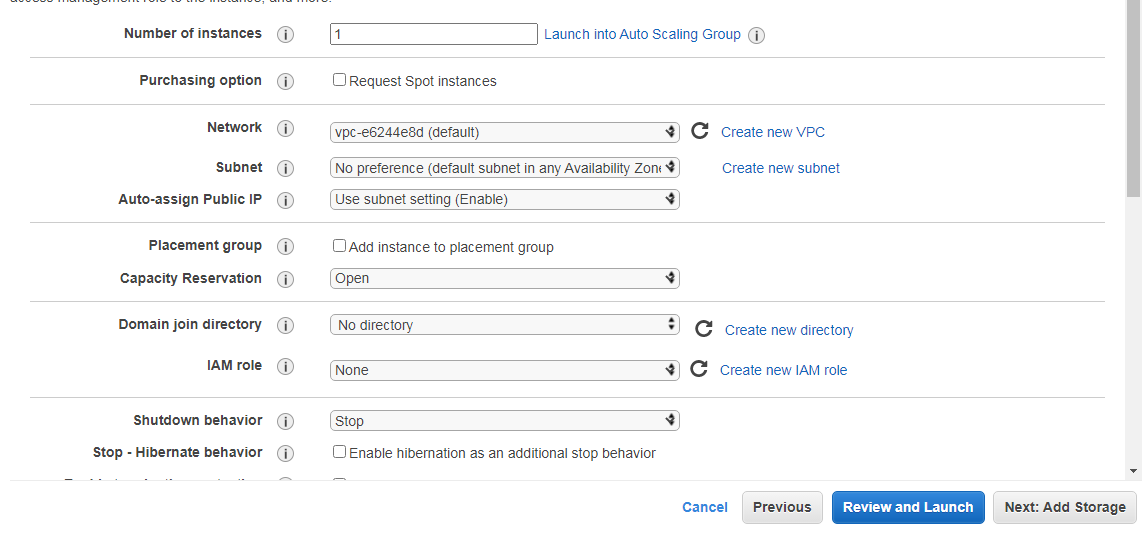Click the Number of instances input field
Image resolution: width=1142 pixels, height=536 pixels.
point(433,34)
